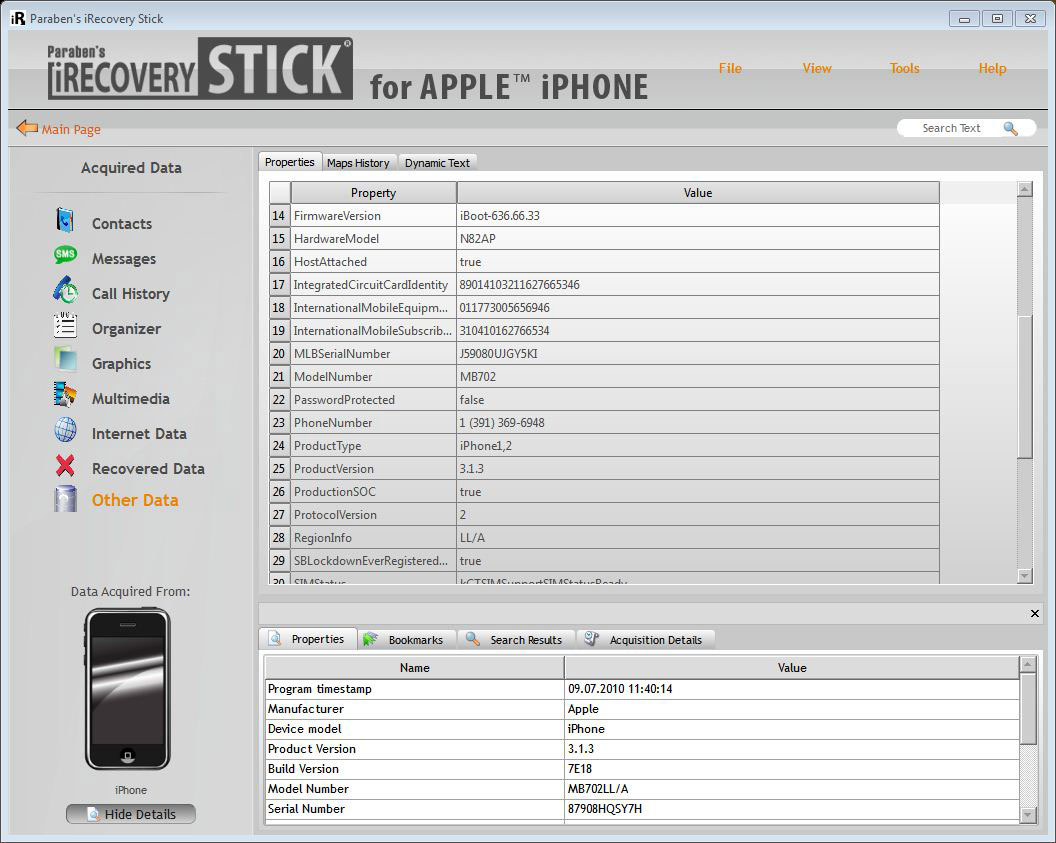This screenshot has width=1056, height=843.
Task: Click lower table scrollbar down arrow
Action: (x=1027, y=815)
